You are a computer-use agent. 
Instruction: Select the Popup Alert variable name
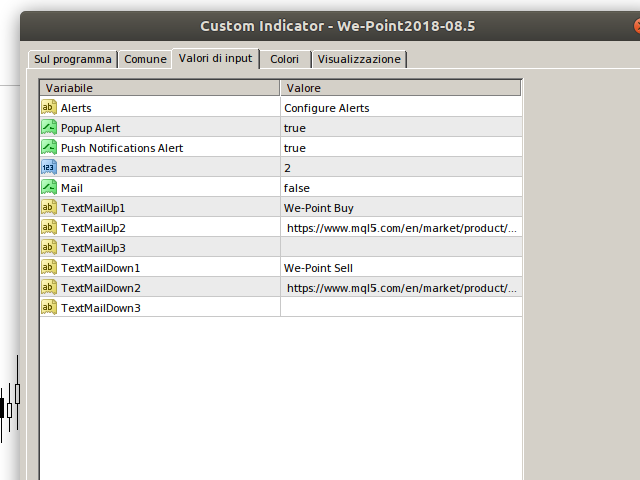tap(90, 128)
